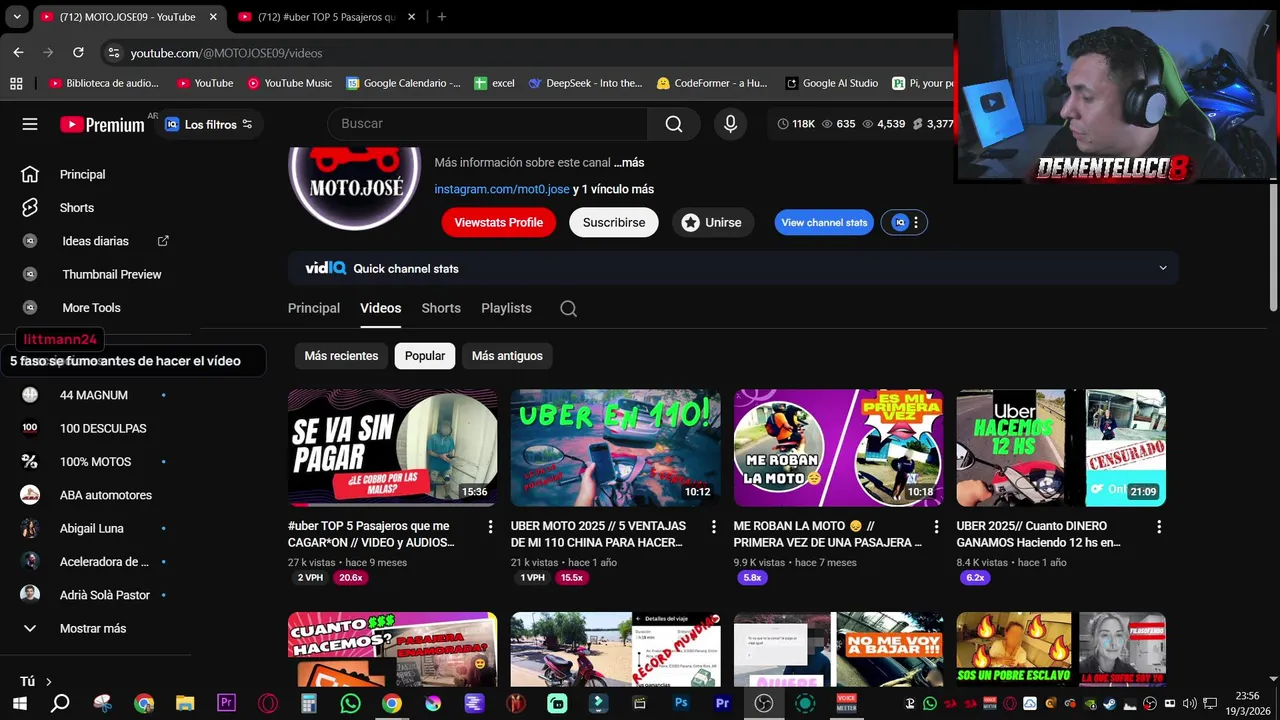The width and height of the screenshot is (1280, 720).
Task: Open the Google Calendario bookmark
Action: tap(403, 83)
